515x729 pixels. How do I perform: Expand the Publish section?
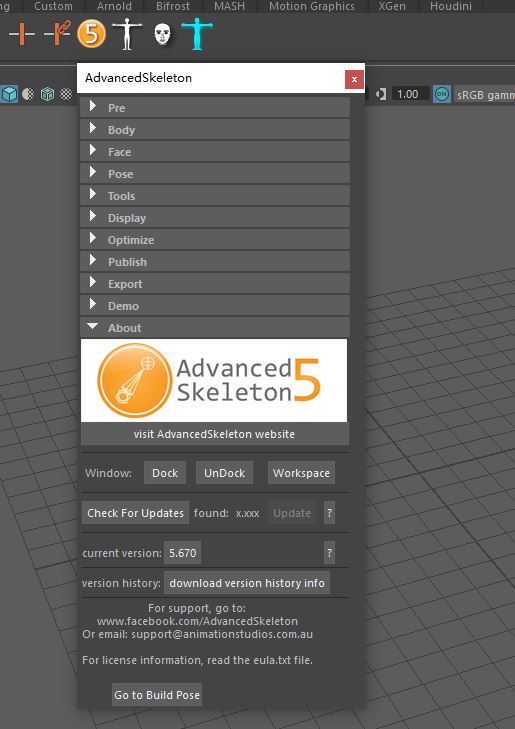[215, 261]
